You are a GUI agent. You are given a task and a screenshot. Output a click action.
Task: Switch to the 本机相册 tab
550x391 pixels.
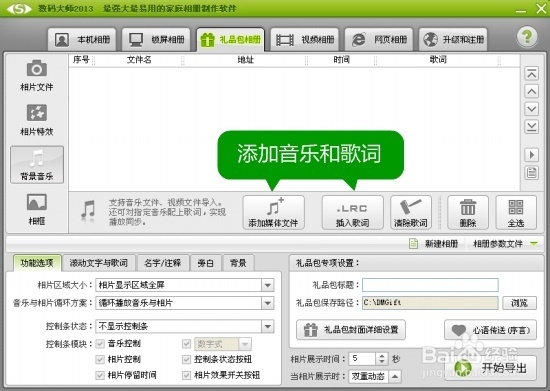pos(82,40)
